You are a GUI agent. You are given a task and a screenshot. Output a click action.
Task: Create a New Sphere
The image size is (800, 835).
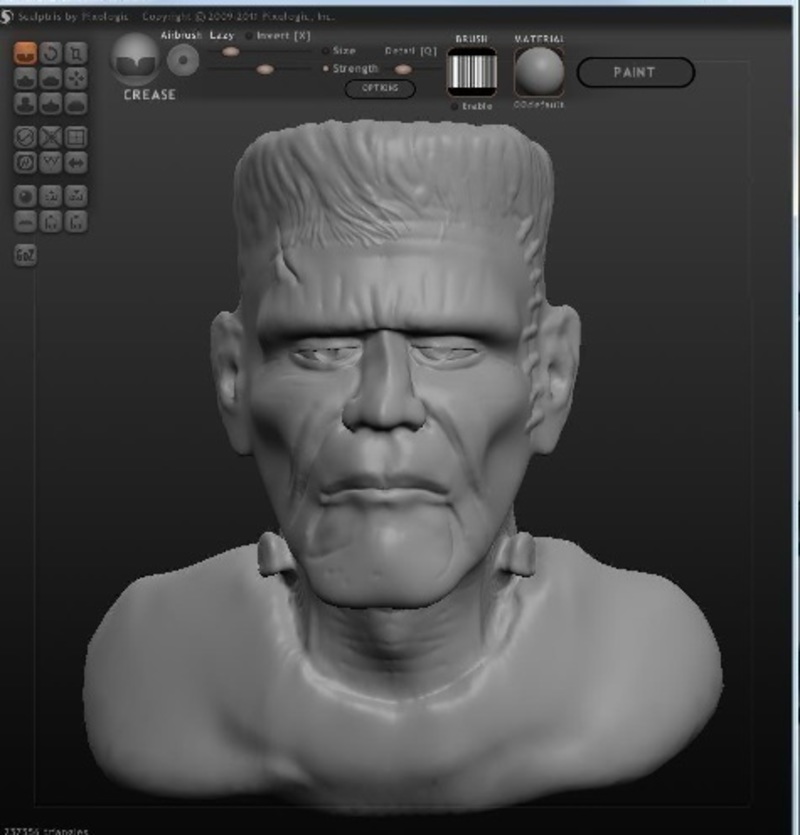[x=25, y=196]
